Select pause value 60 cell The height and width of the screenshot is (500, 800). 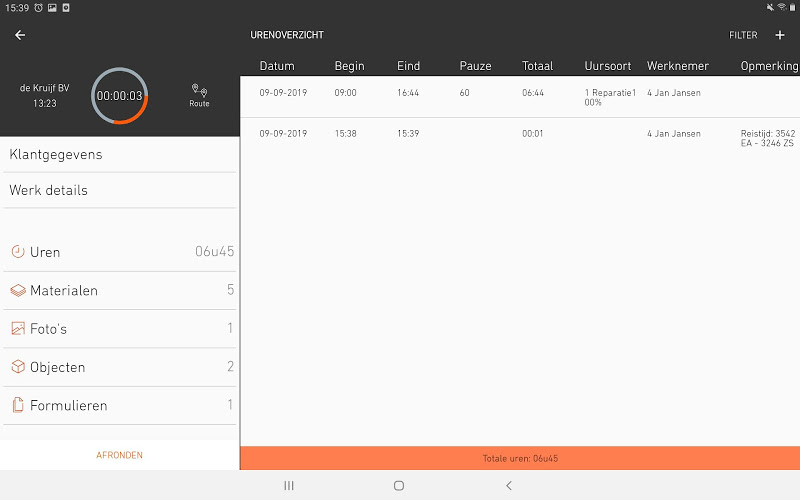464,93
